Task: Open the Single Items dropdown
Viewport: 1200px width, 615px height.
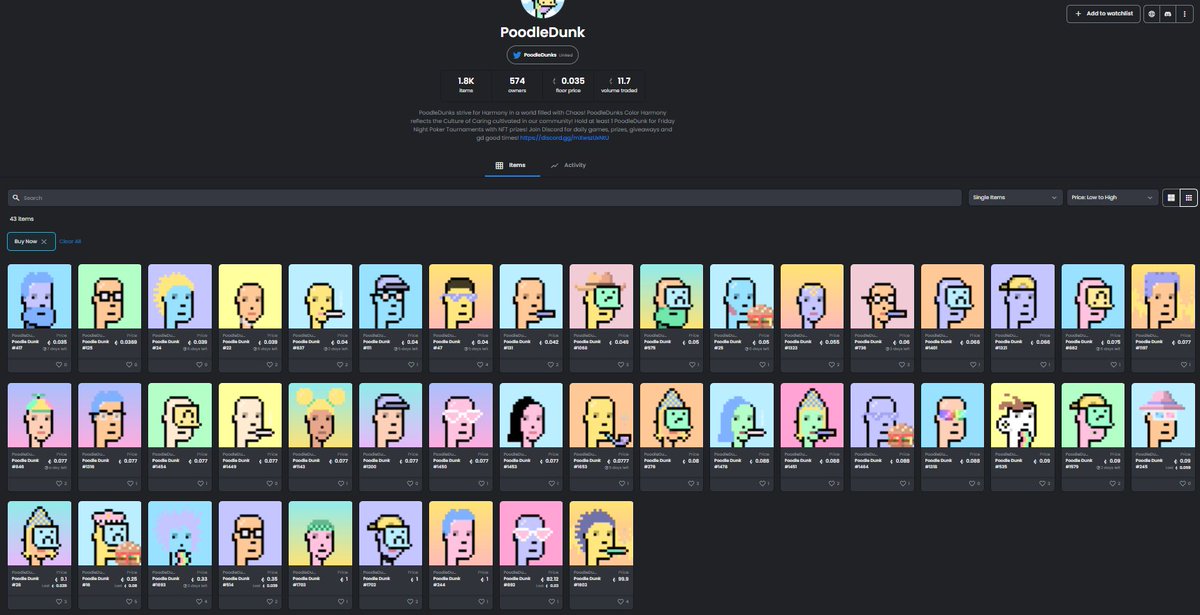Action: (x=1015, y=198)
